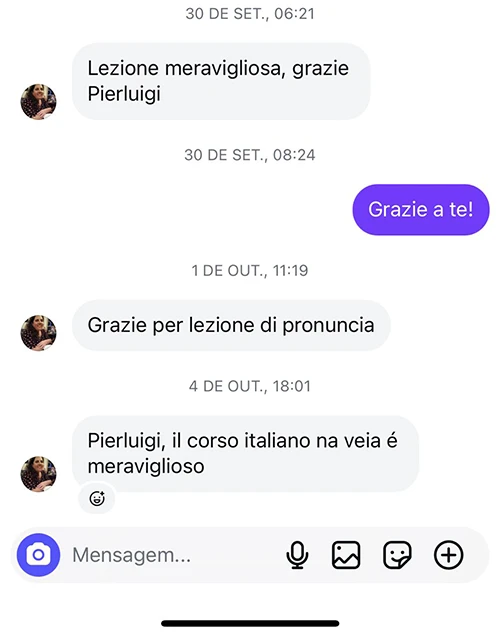The width and height of the screenshot is (500, 637).
Task: Select the 'Lezione meravigliosa, grazie Pierluigi' message
Action: coord(221,81)
